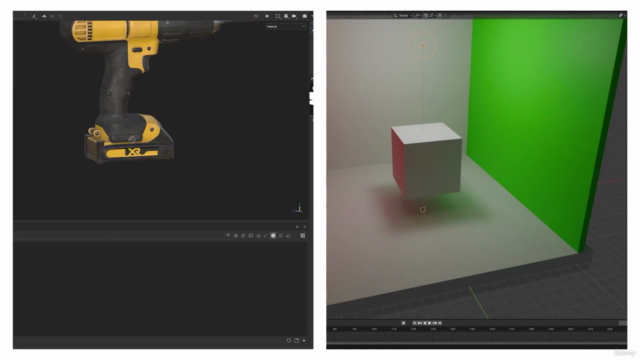
Task: Select the square shelf filter icon
Action: point(251,236)
